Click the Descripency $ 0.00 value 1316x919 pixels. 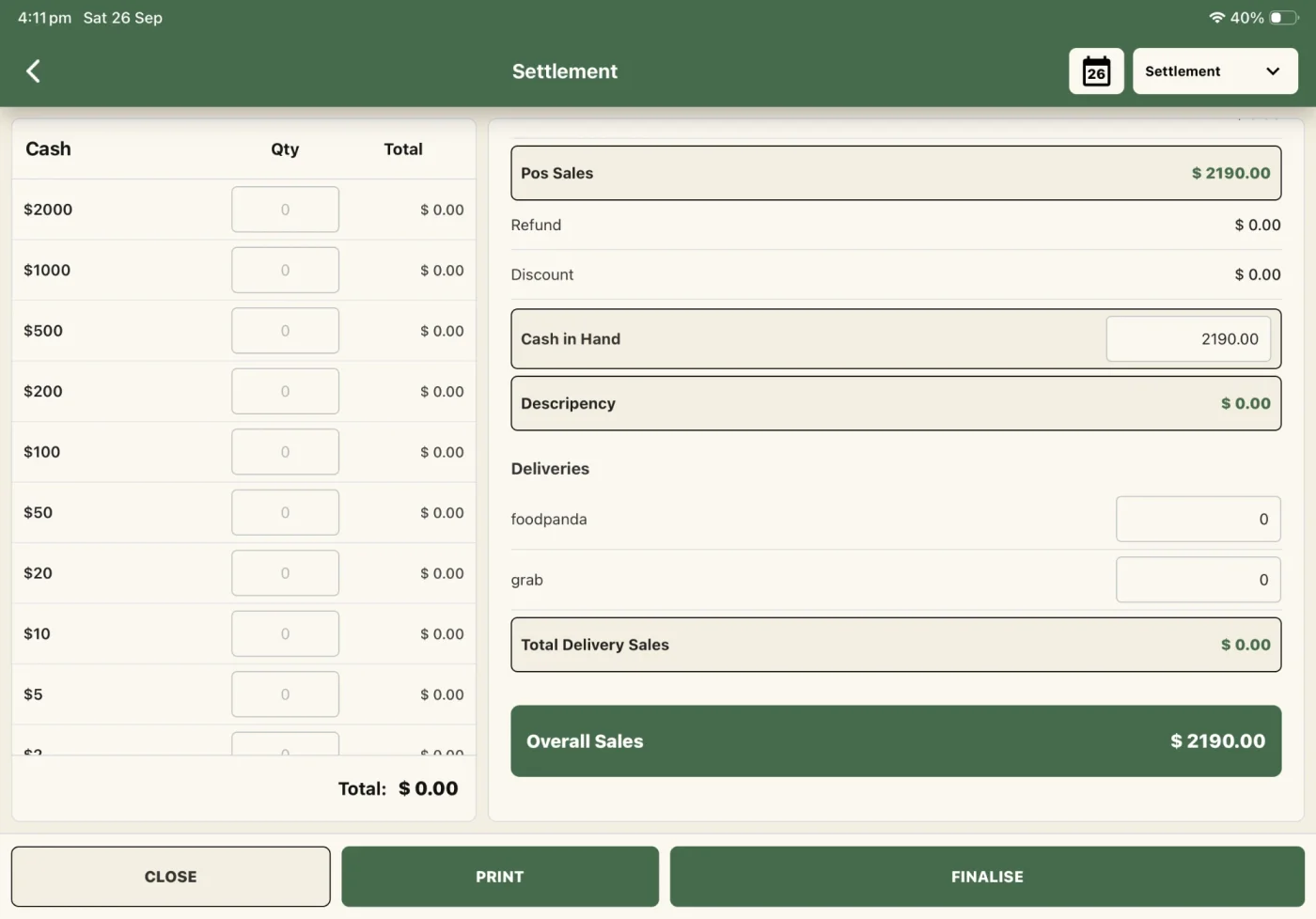pyautogui.click(x=1245, y=403)
